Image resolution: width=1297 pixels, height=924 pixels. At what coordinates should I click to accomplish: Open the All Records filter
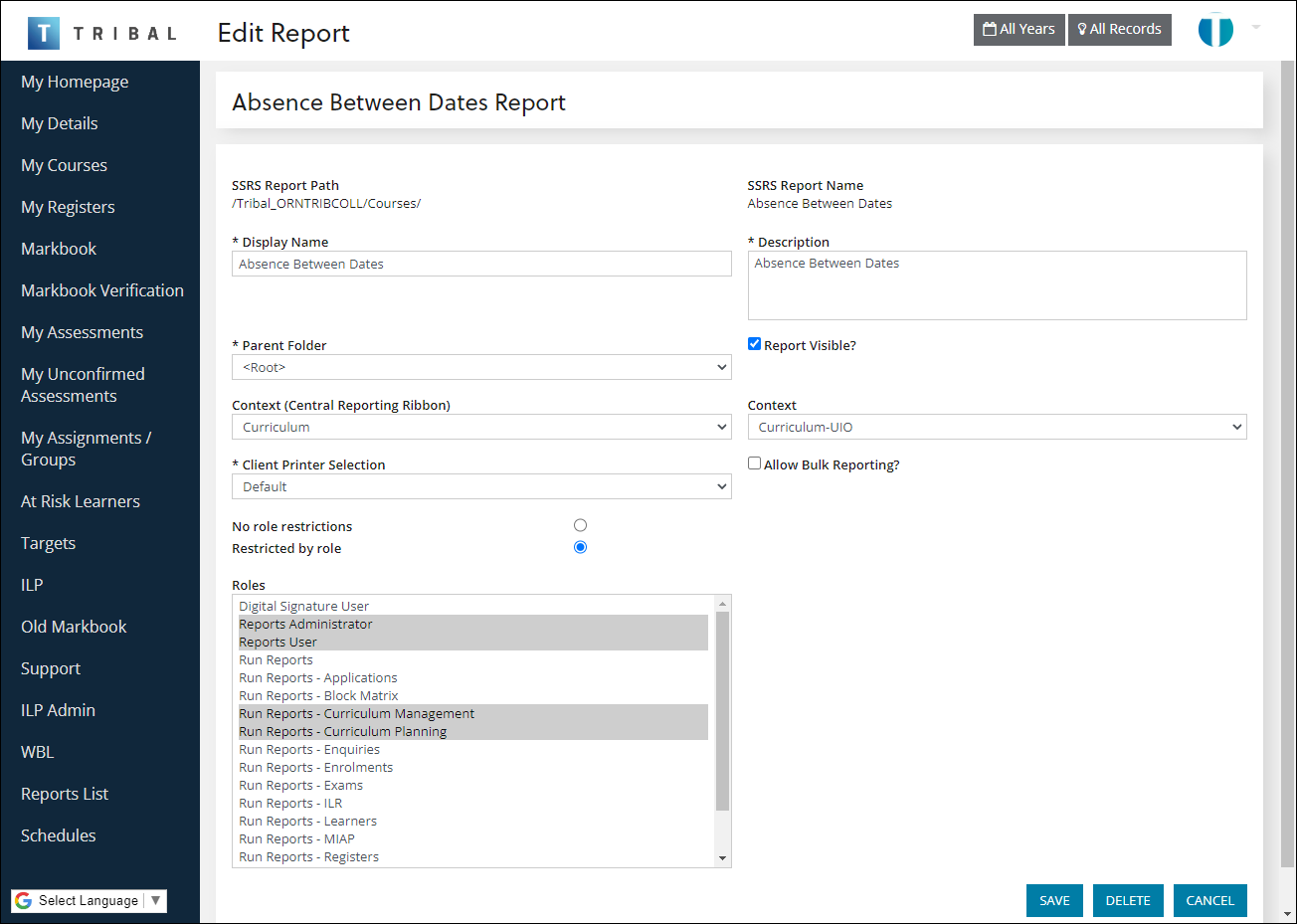[1119, 29]
